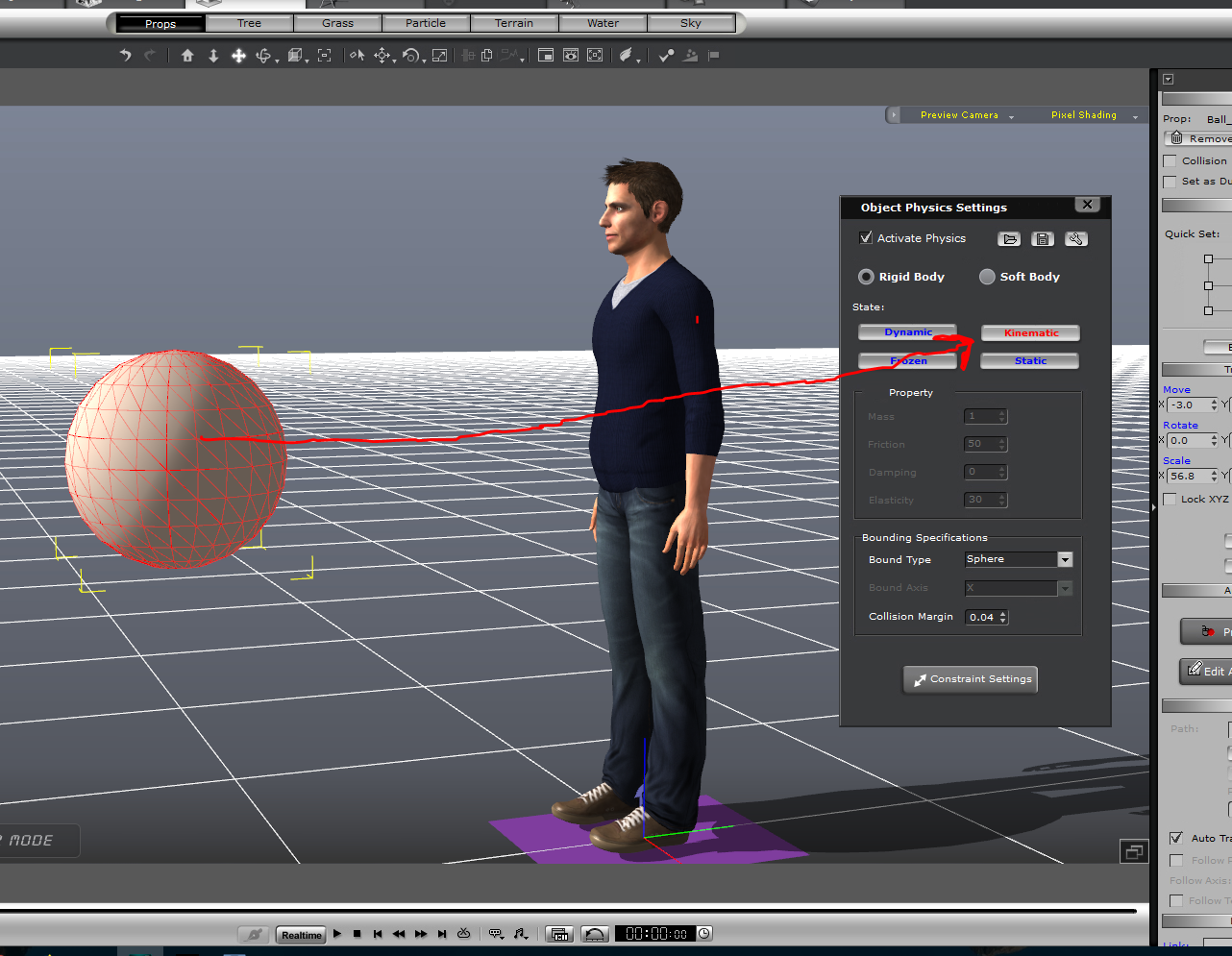Set state to Dynamic
Image resolution: width=1232 pixels, height=956 pixels.
908,332
